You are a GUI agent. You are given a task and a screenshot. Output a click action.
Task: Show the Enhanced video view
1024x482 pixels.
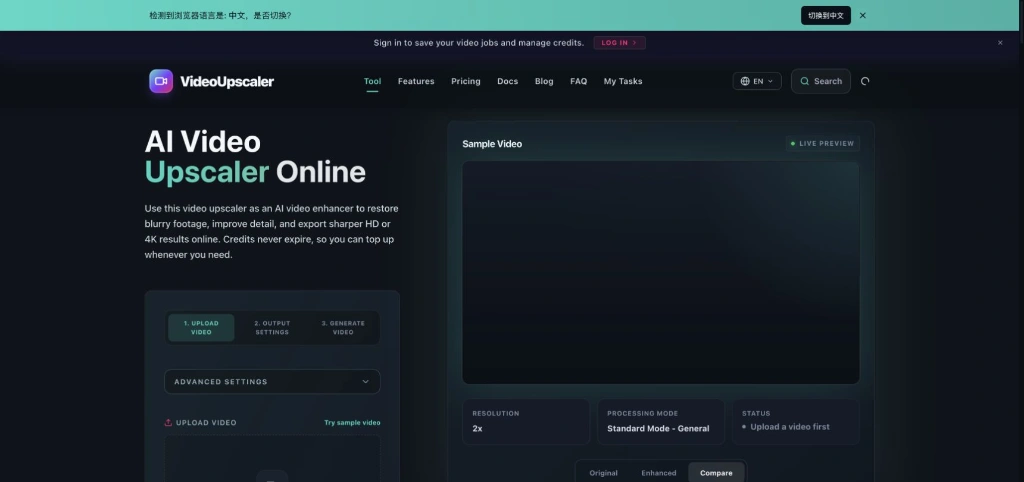click(x=659, y=473)
